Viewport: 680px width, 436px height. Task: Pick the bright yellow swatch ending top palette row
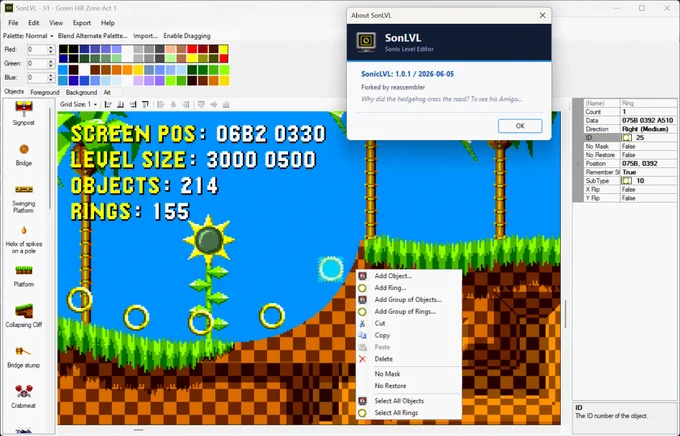coord(224,49)
